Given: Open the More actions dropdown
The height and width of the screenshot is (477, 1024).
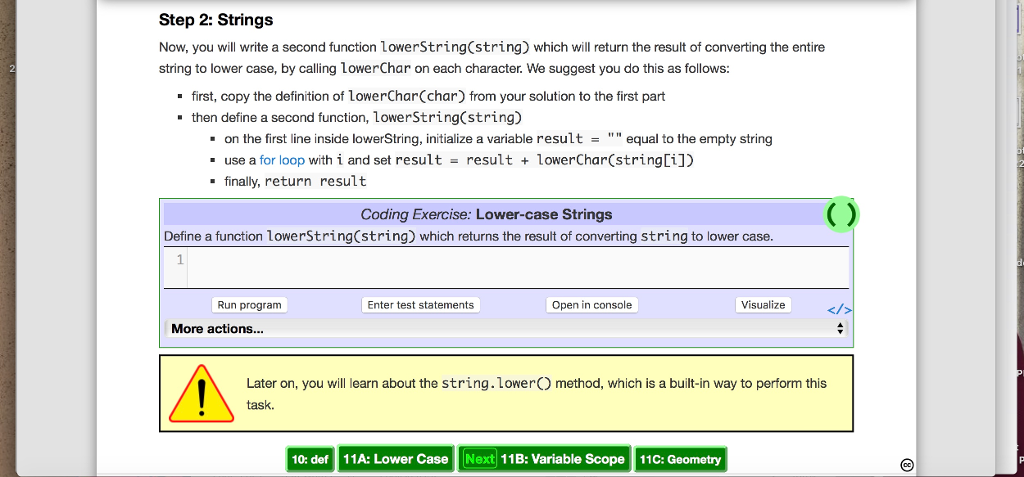Looking at the screenshot, I should coord(506,329).
